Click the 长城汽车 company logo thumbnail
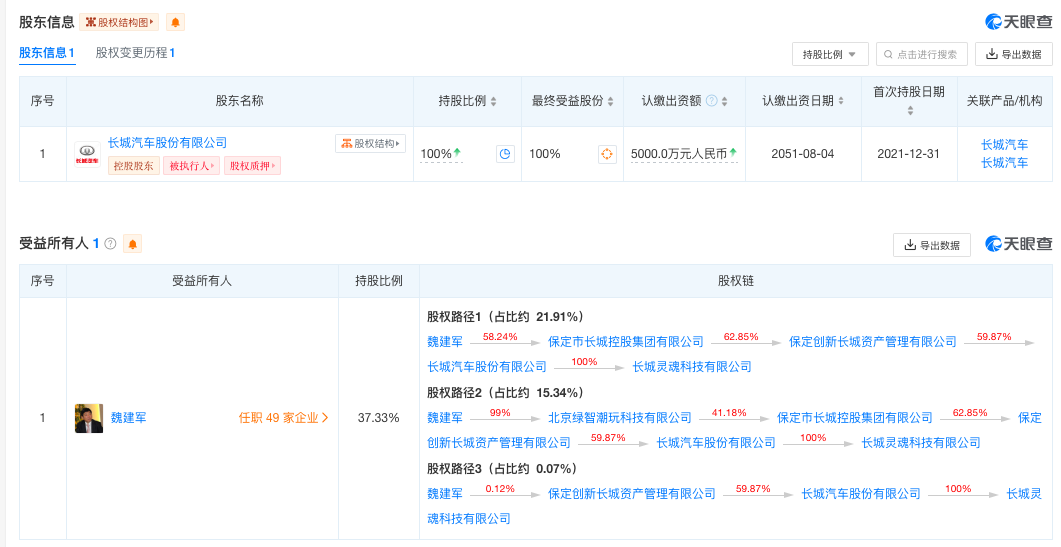1061x547 pixels. 87,154
